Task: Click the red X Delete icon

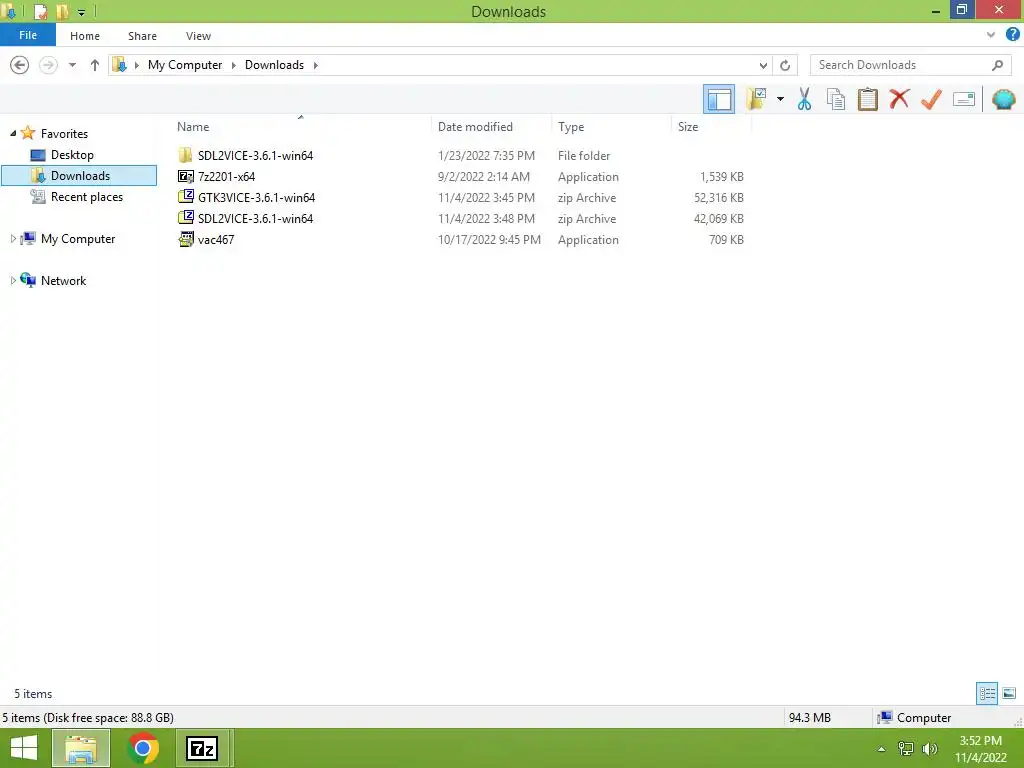Action: pyautogui.click(x=899, y=99)
